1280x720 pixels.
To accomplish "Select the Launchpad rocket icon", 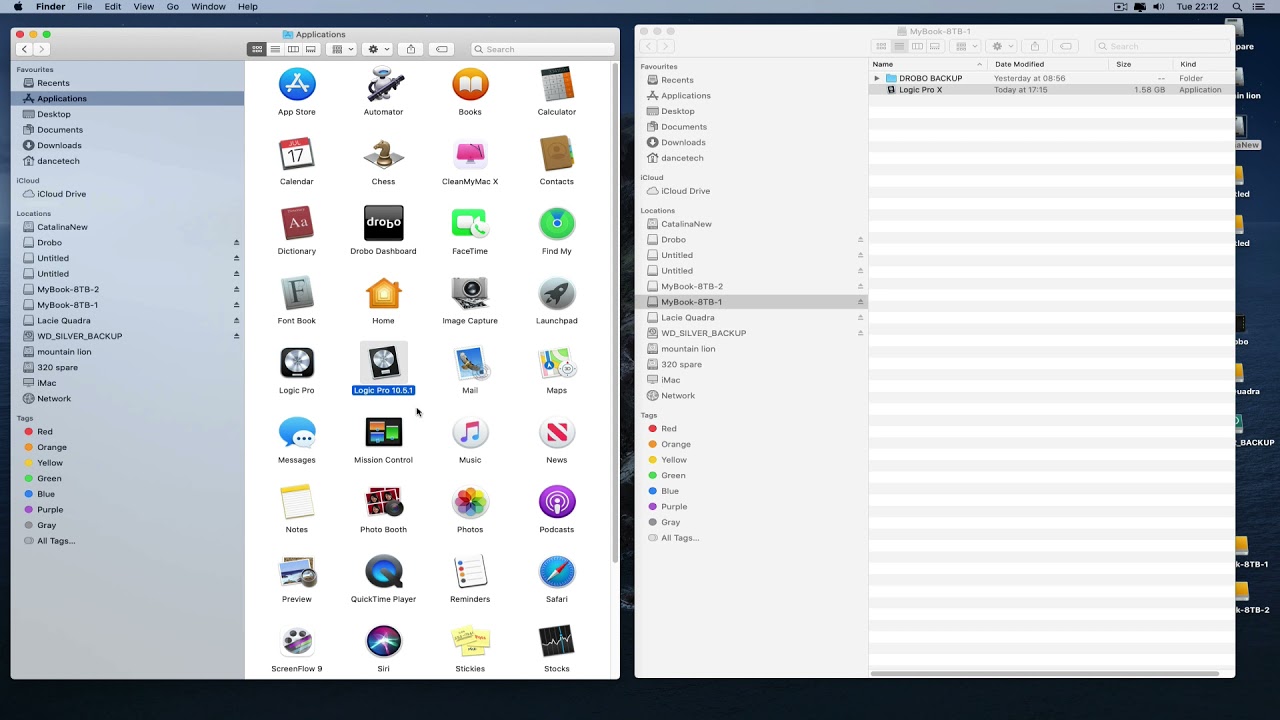I will [x=557, y=294].
